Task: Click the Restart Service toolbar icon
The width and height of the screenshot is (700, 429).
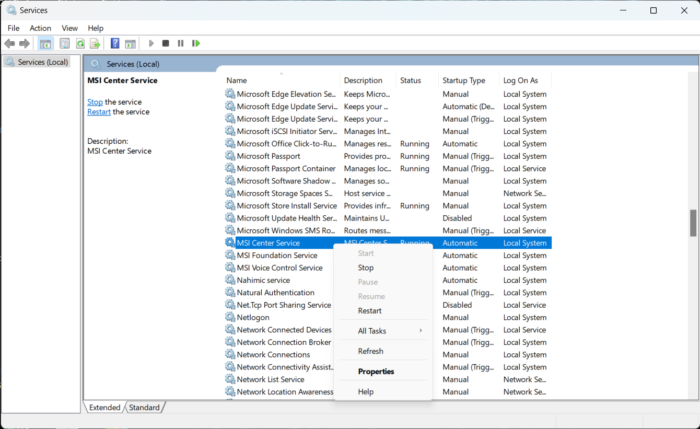Action: [196, 43]
